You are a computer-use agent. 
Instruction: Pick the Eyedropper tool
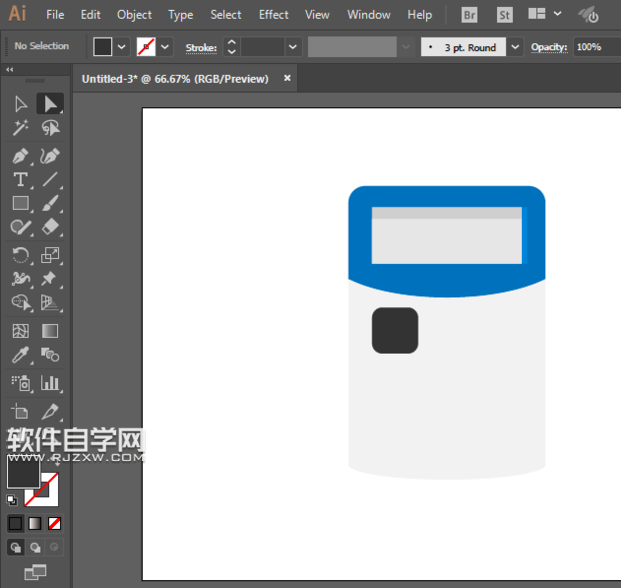pos(20,355)
